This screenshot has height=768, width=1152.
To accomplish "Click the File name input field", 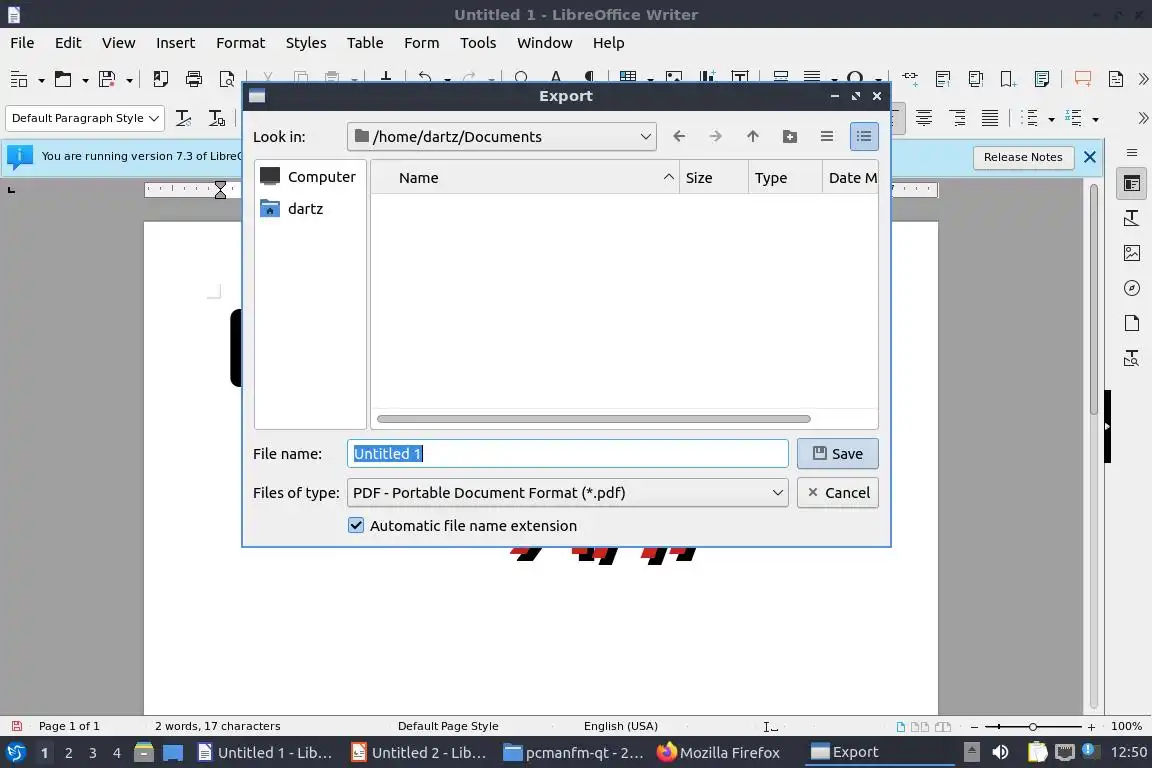I will click(x=567, y=453).
